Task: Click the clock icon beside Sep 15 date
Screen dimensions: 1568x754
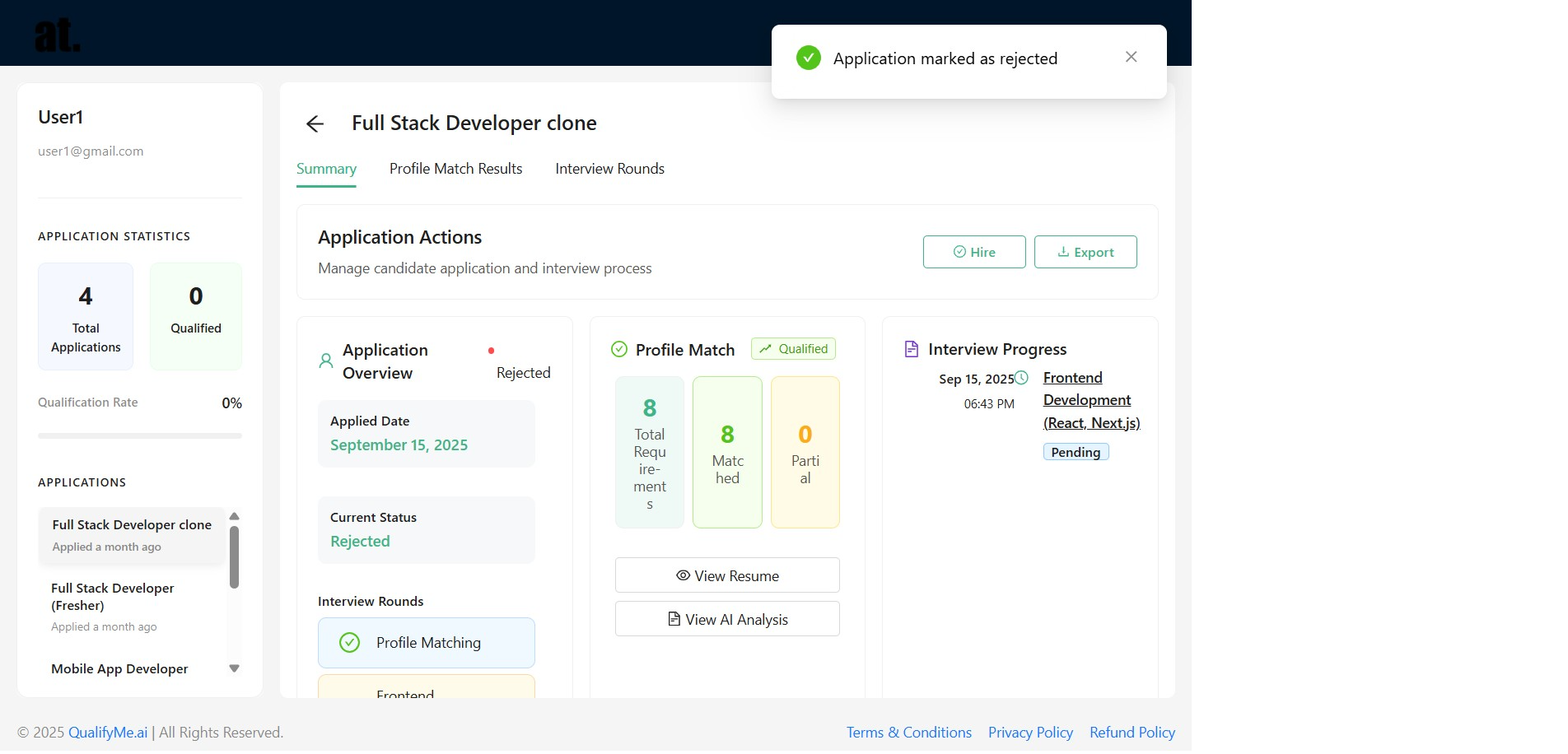Action: (1021, 378)
